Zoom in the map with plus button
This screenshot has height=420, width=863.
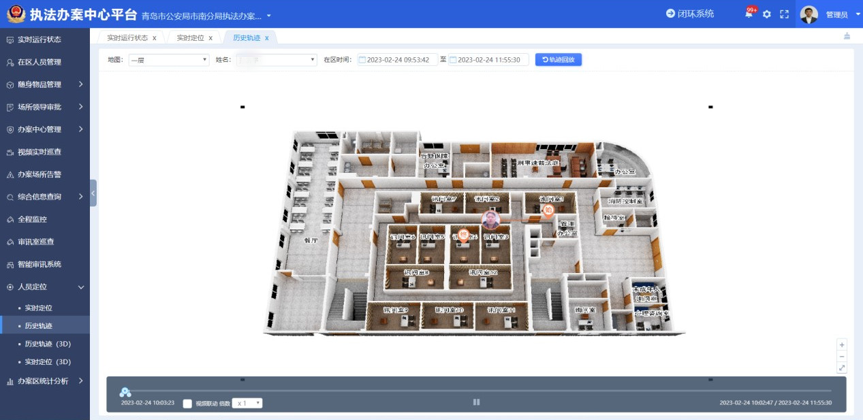(842, 345)
